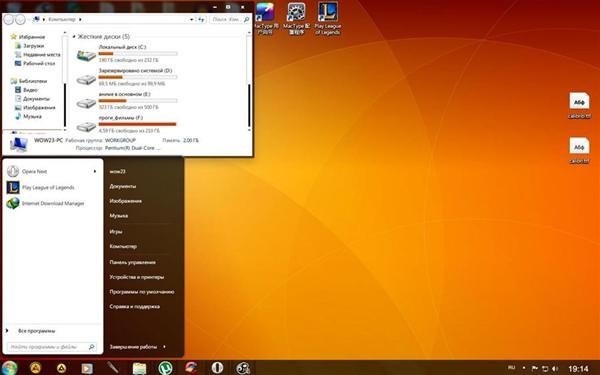Viewport: 600px width, 375px height.
Task: Click the breadcrumb arrow after Computer
Action: point(80,19)
